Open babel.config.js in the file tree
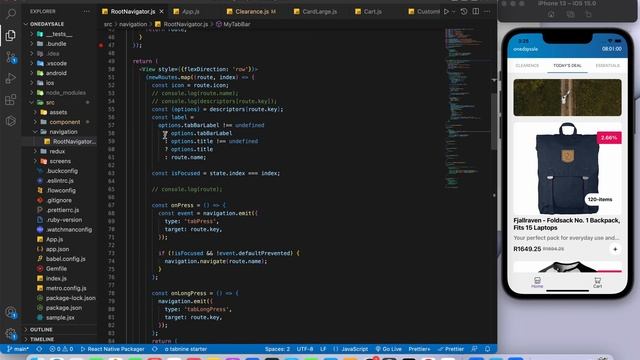 click(x=66, y=259)
